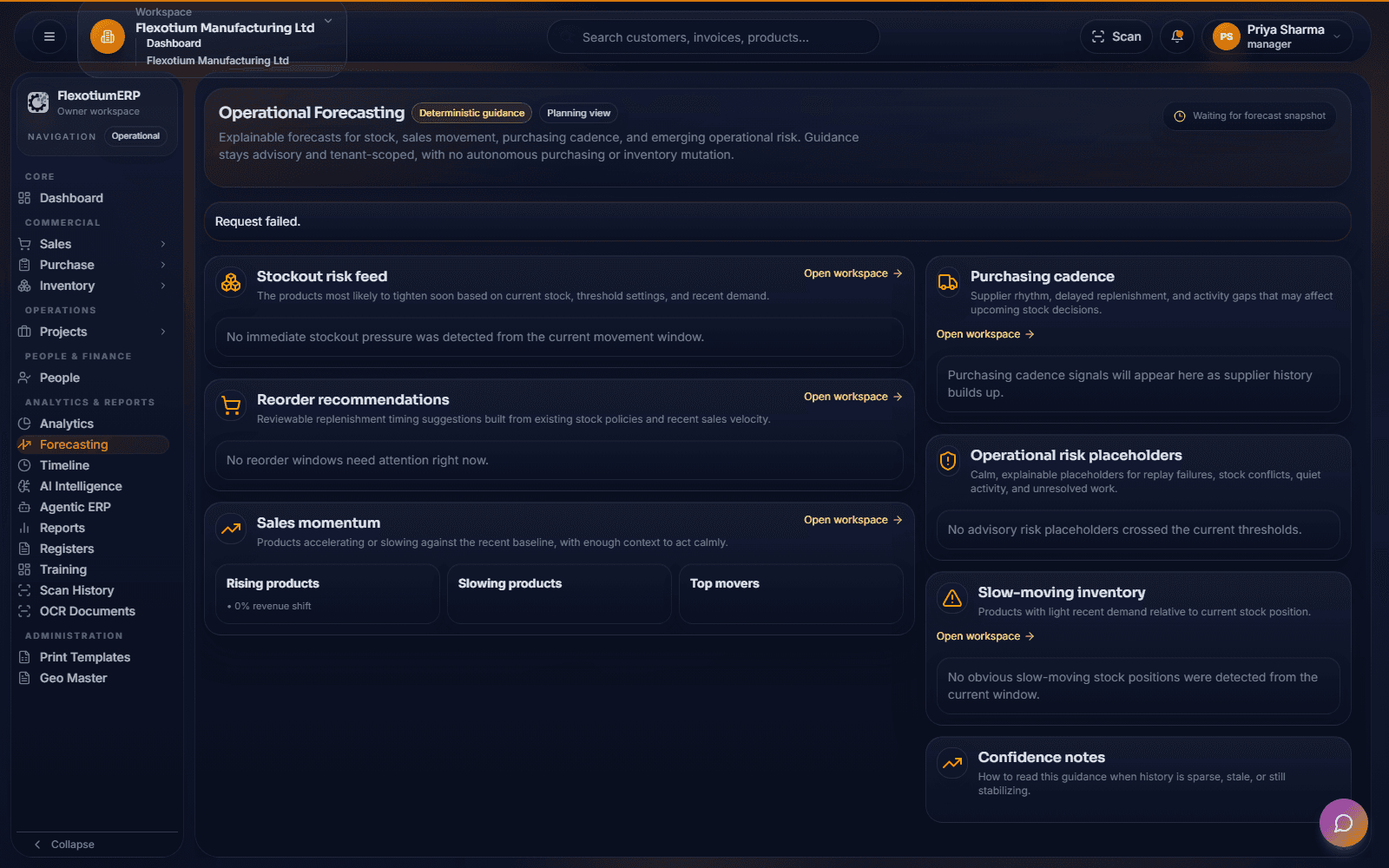Expand the Purchase submenu chevron
The height and width of the screenshot is (868, 1389).
pyautogui.click(x=162, y=265)
